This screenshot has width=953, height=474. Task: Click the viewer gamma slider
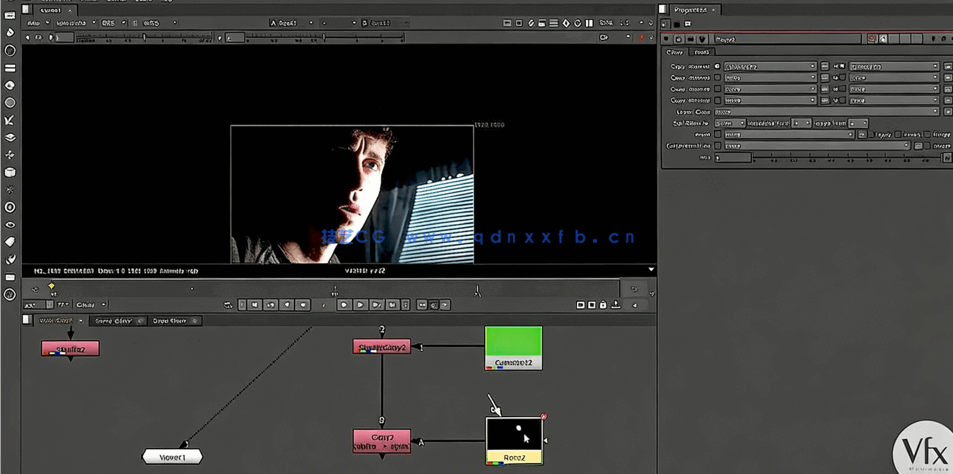click(x=325, y=38)
